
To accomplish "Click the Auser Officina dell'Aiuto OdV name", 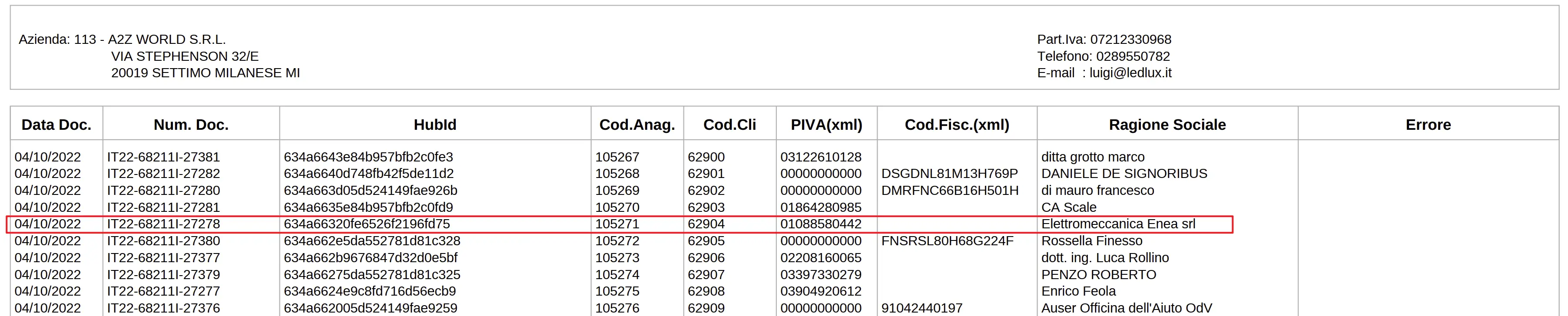I will tap(1126, 308).
